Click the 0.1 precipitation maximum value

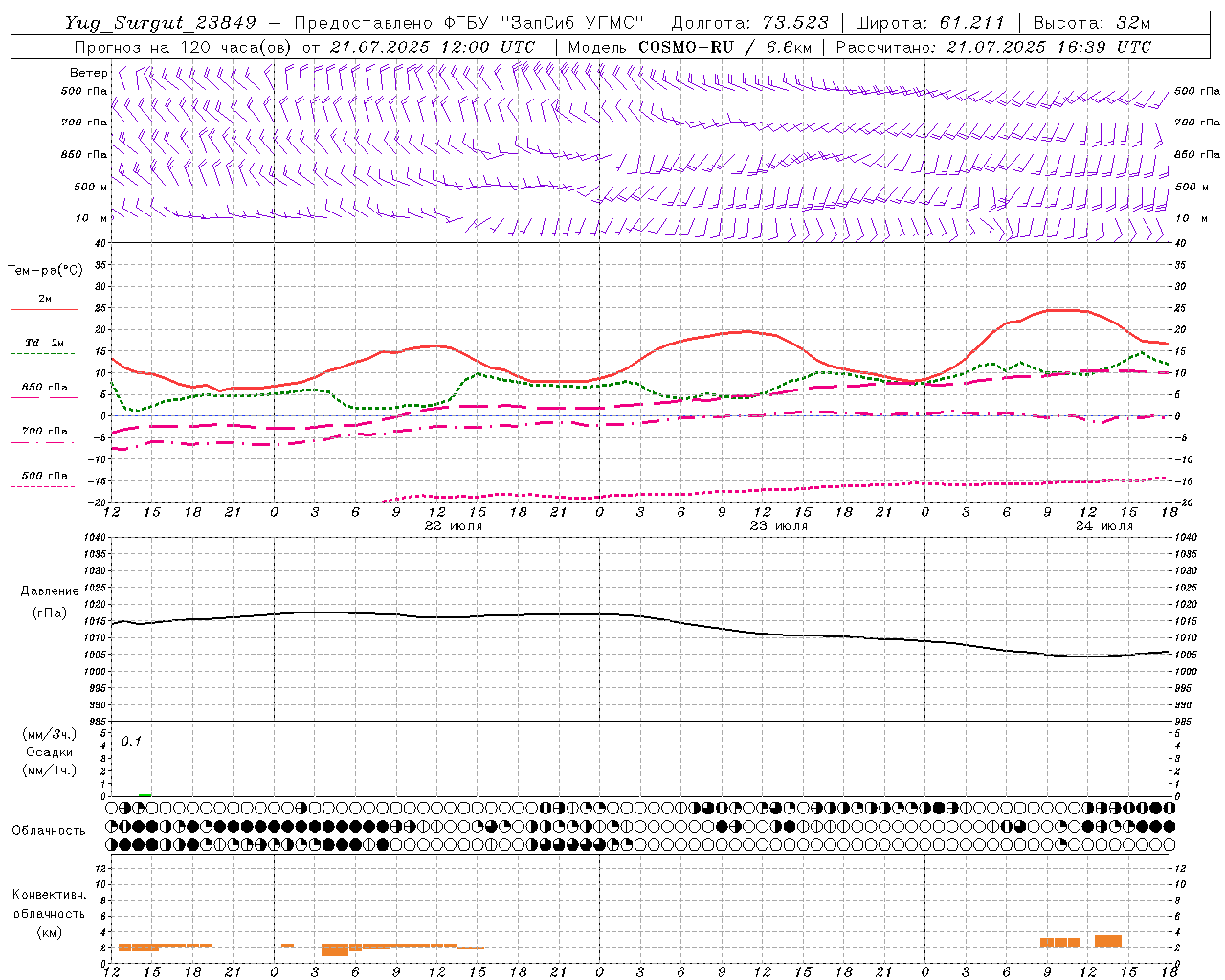click(x=131, y=741)
